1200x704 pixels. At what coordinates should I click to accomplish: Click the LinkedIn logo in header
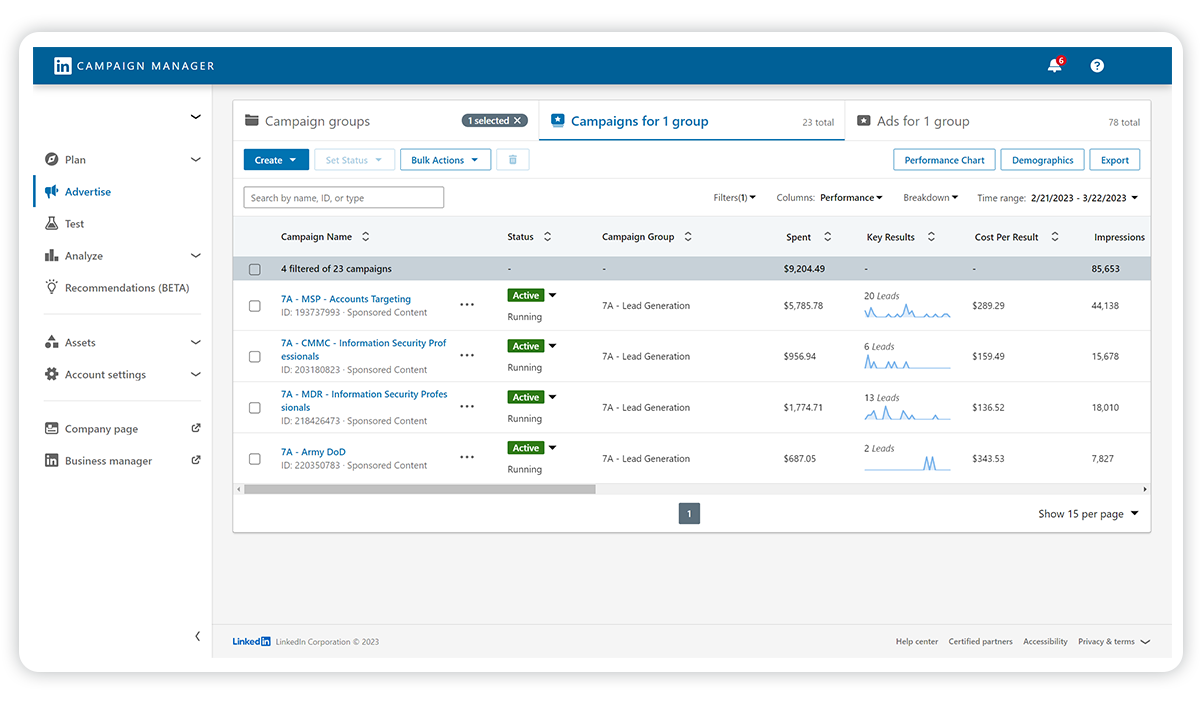pyautogui.click(x=62, y=66)
